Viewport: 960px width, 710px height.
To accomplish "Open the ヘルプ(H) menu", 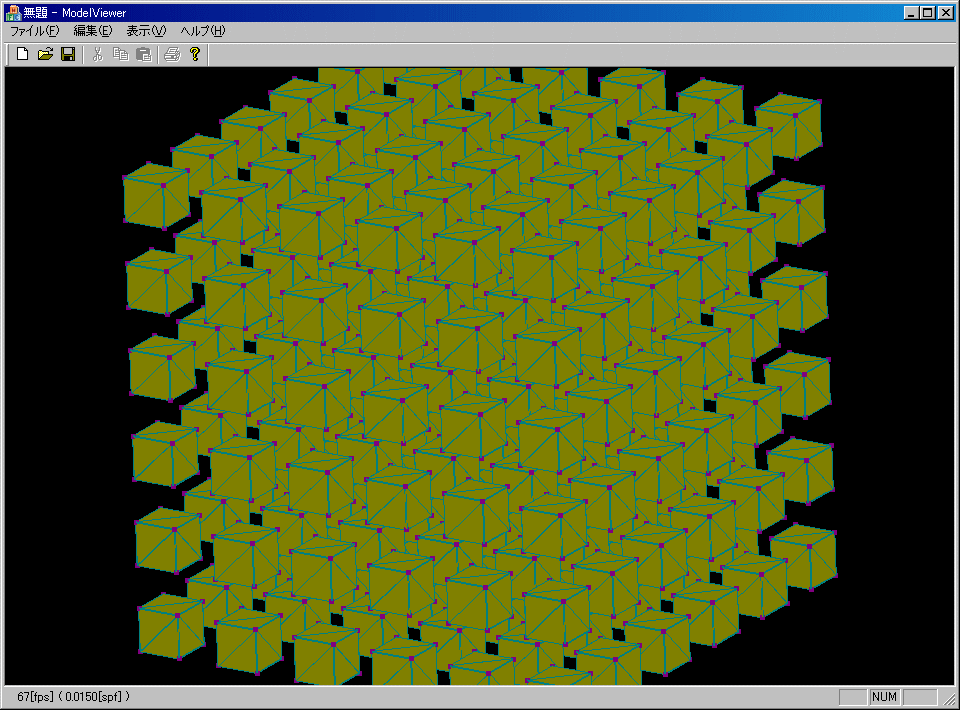I will click(203, 31).
